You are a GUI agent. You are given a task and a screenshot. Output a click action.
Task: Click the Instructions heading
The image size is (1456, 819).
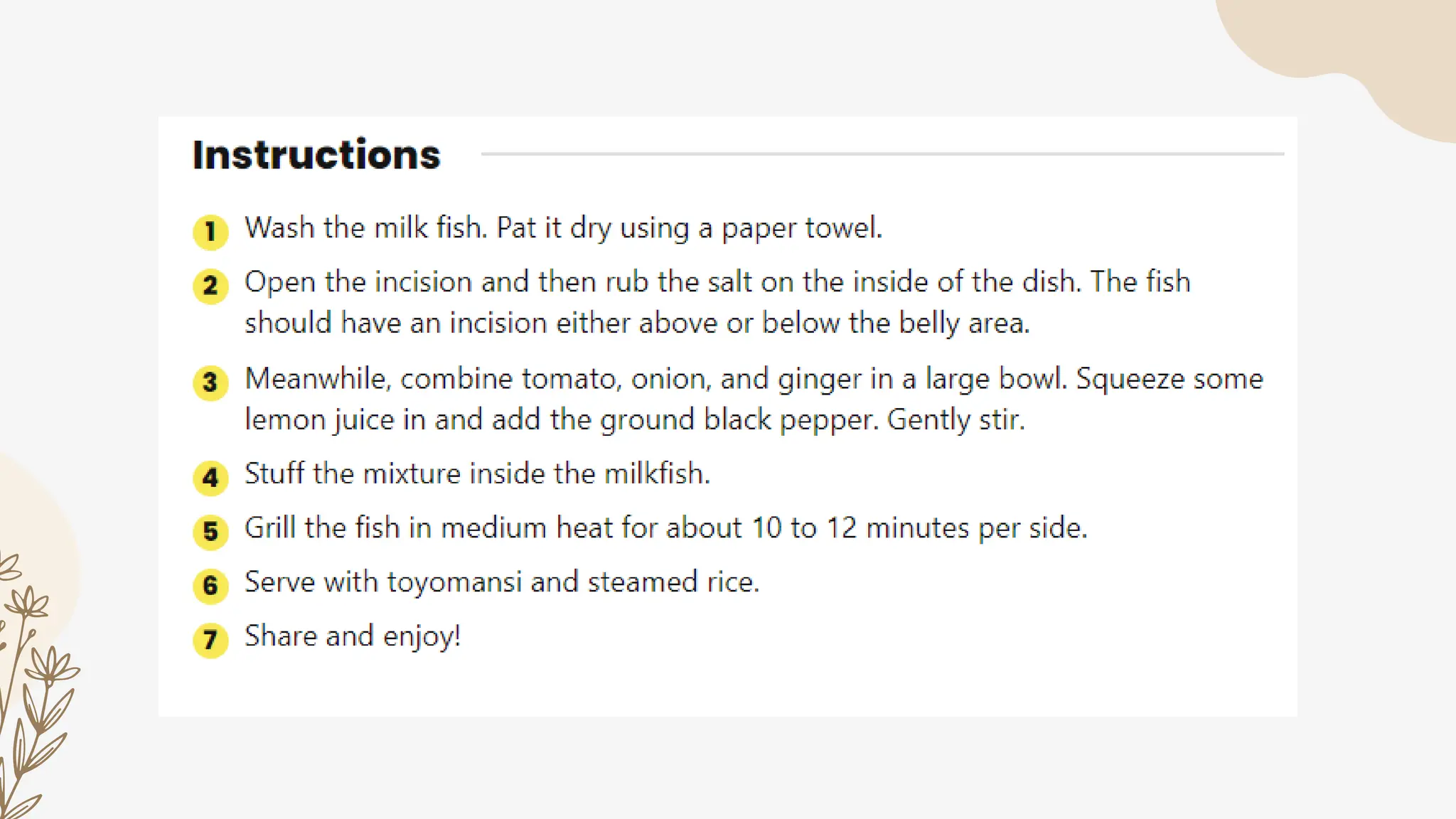click(x=316, y=155)
